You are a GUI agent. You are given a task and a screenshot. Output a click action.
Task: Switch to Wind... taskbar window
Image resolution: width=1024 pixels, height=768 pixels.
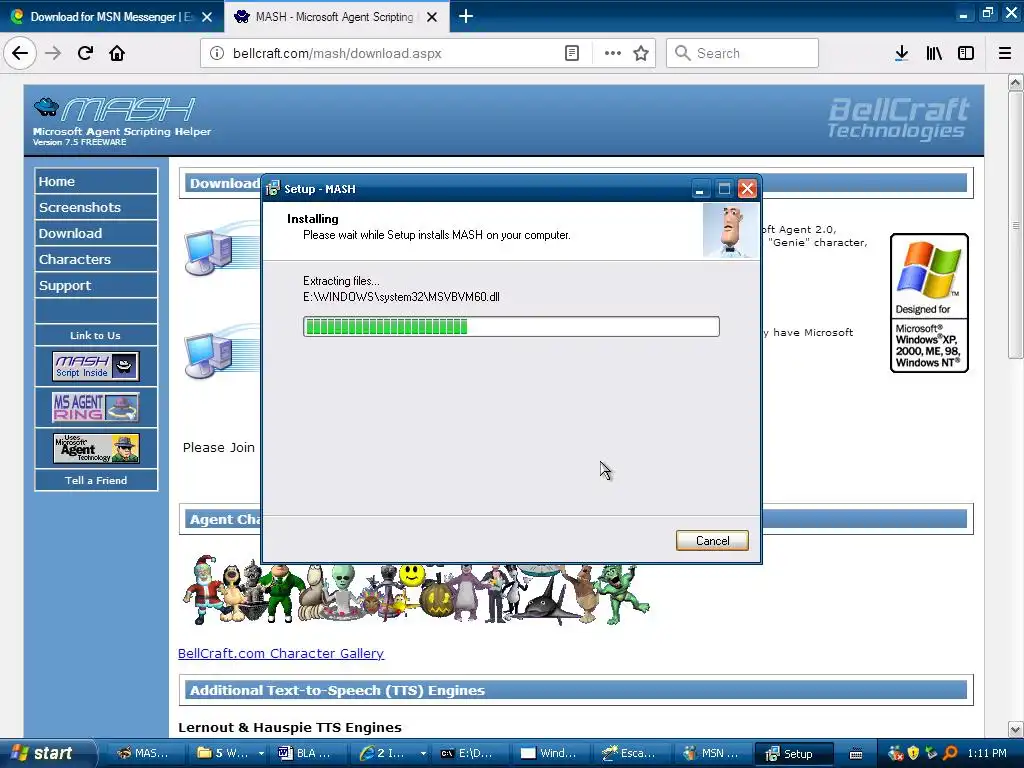[549, 753]
